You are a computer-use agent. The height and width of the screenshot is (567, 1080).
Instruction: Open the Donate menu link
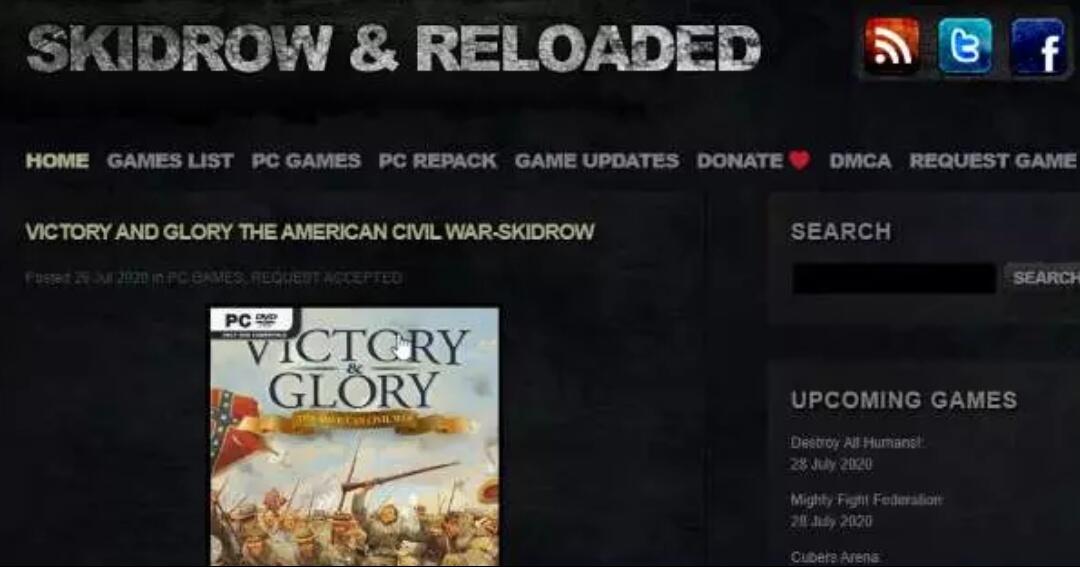coord(740,161)
